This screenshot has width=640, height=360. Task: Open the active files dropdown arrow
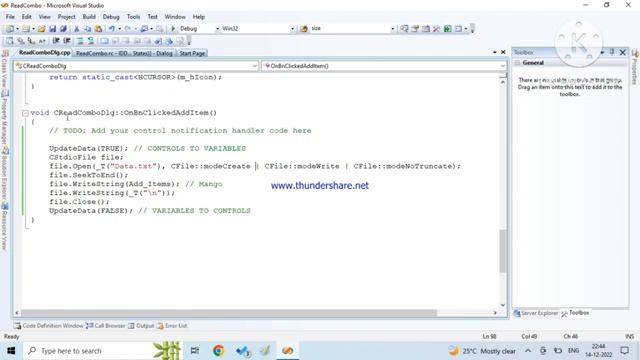coord(495,52)
